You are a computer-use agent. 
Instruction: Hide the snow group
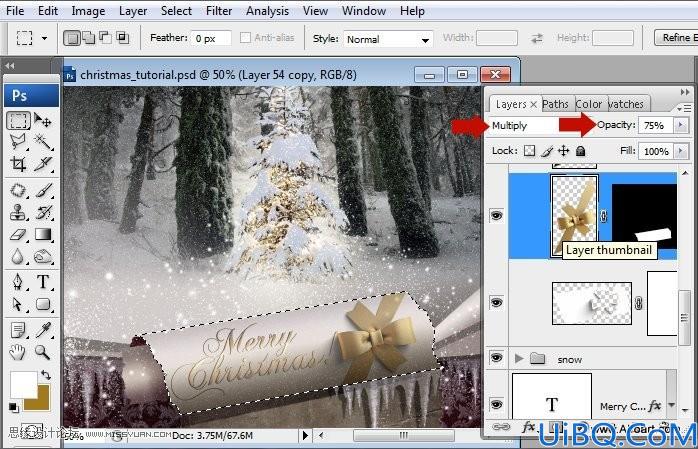[x=496, y=358]
